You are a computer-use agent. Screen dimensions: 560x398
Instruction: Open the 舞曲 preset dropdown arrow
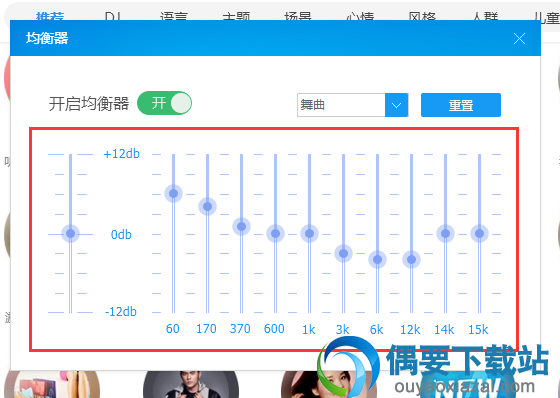pos(396,105)
